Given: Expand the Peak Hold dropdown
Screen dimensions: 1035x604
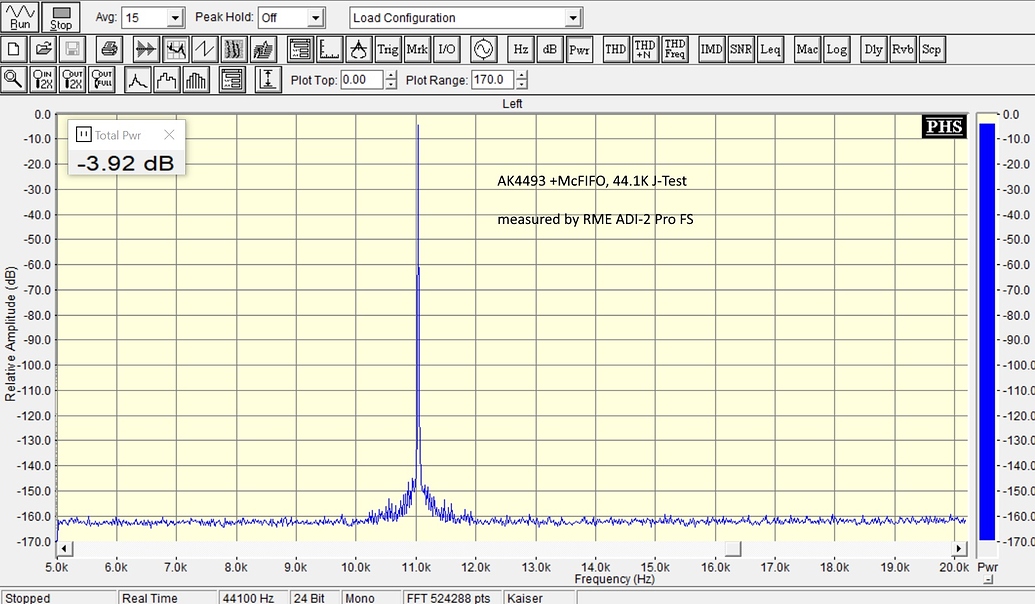Looking at the screenshot, I should (x=316, y=18).
